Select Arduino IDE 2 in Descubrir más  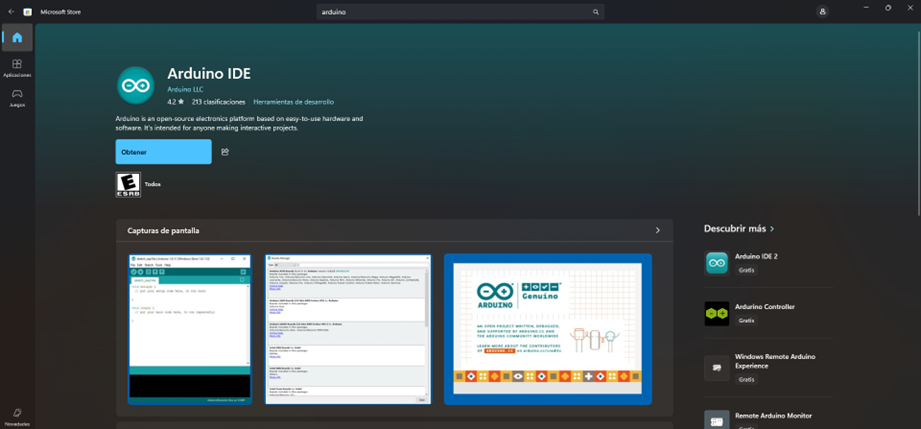755,256
